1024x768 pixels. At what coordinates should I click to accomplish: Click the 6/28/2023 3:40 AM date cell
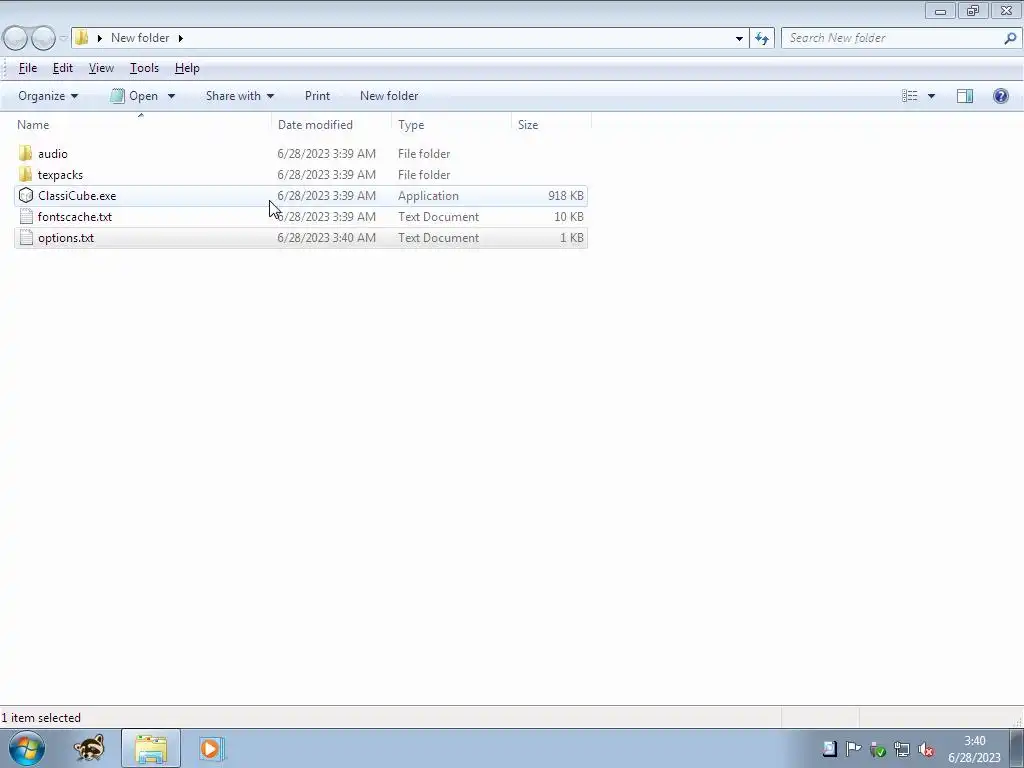(327, 238)
